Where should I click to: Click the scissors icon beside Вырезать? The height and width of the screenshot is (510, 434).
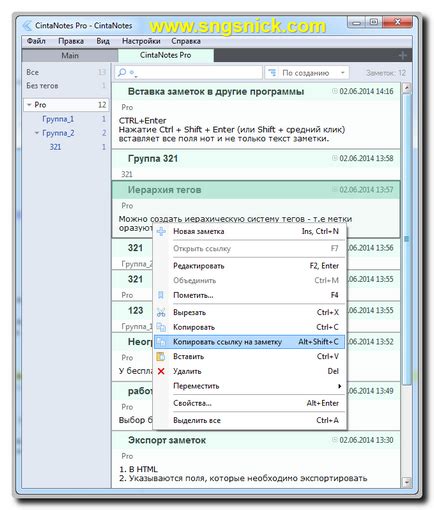pyautogui.click(x=161, y=312)
